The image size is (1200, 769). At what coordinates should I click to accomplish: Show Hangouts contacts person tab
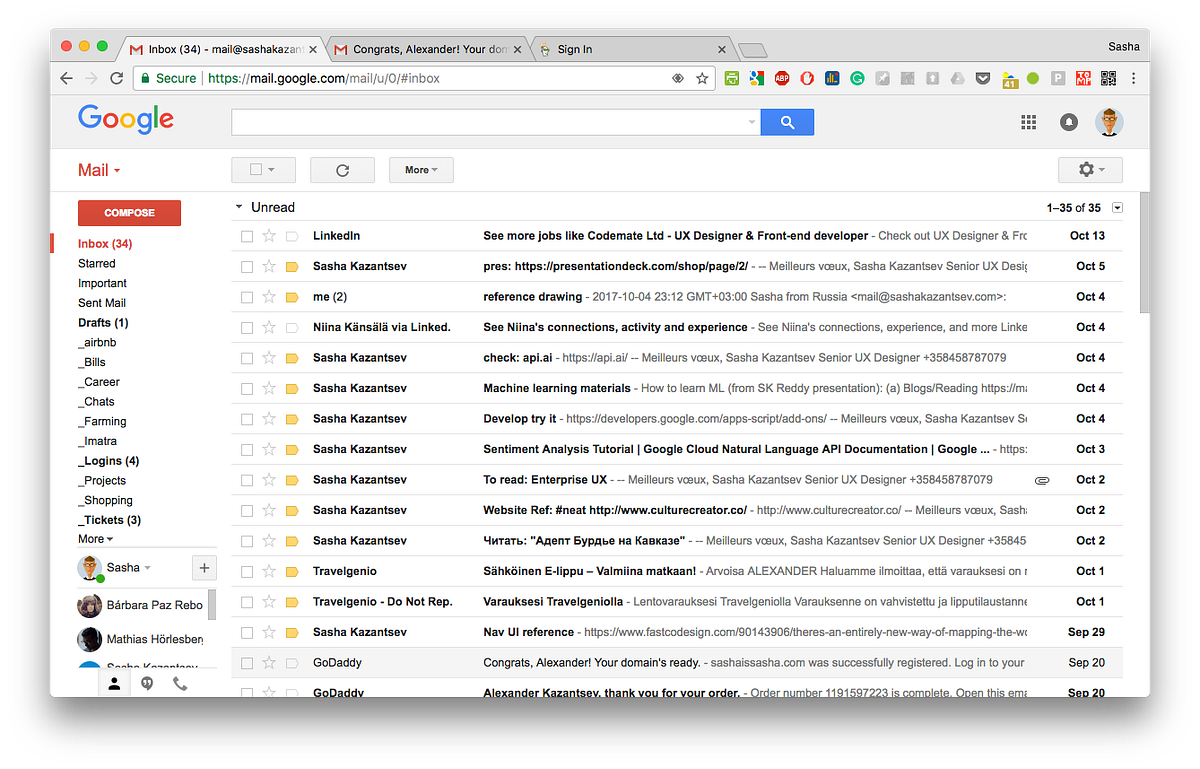(114, 684)
